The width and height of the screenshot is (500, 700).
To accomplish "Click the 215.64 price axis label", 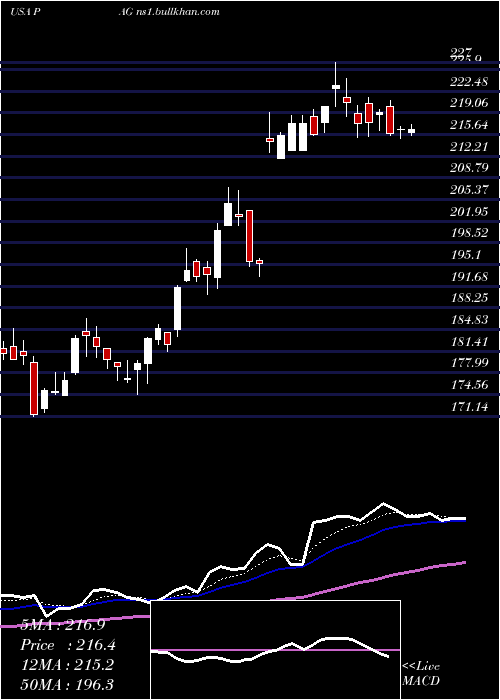I will 469,125.
